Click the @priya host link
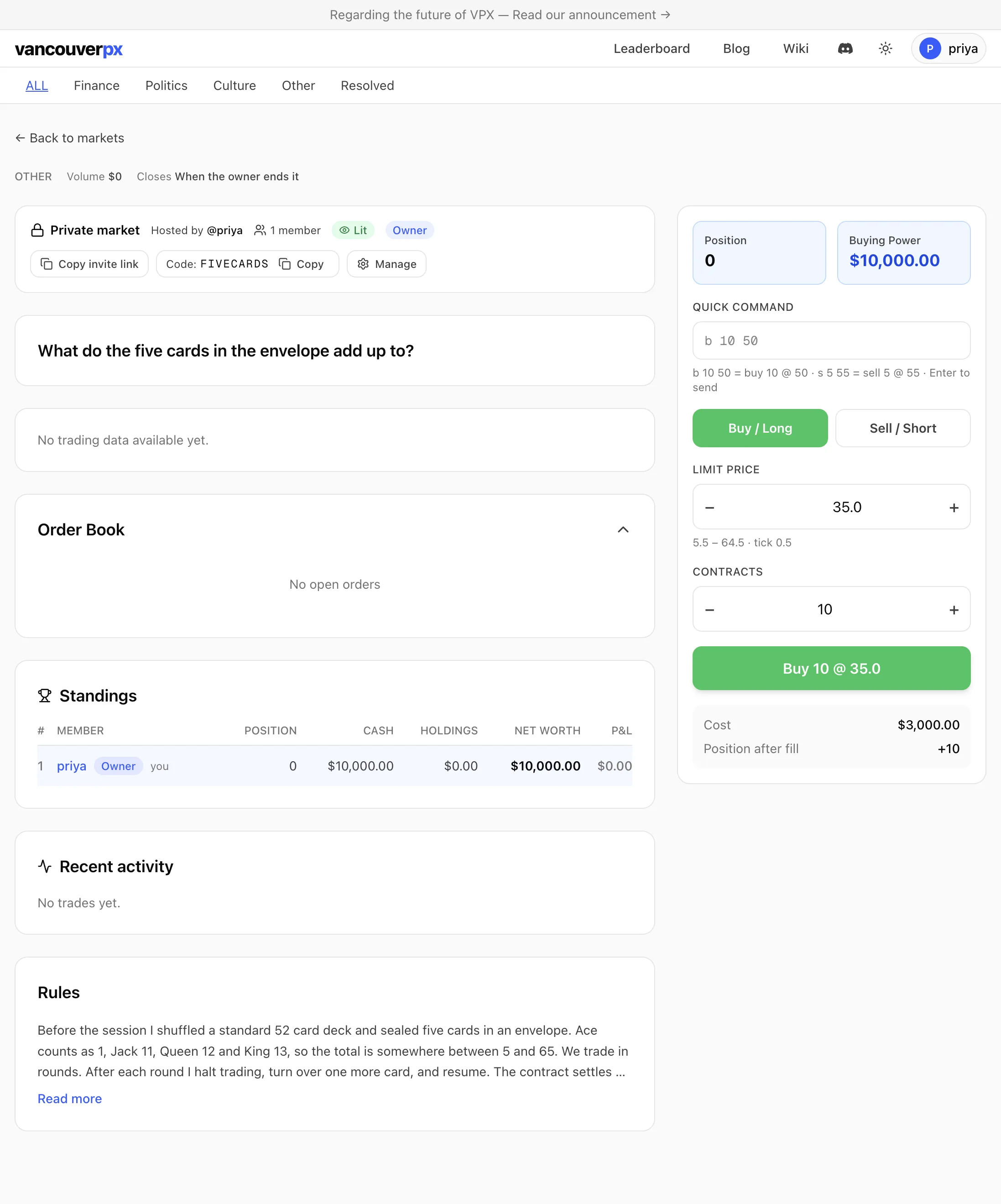1001x1204 pixels. pyautogui.click(x=224, y=230)
